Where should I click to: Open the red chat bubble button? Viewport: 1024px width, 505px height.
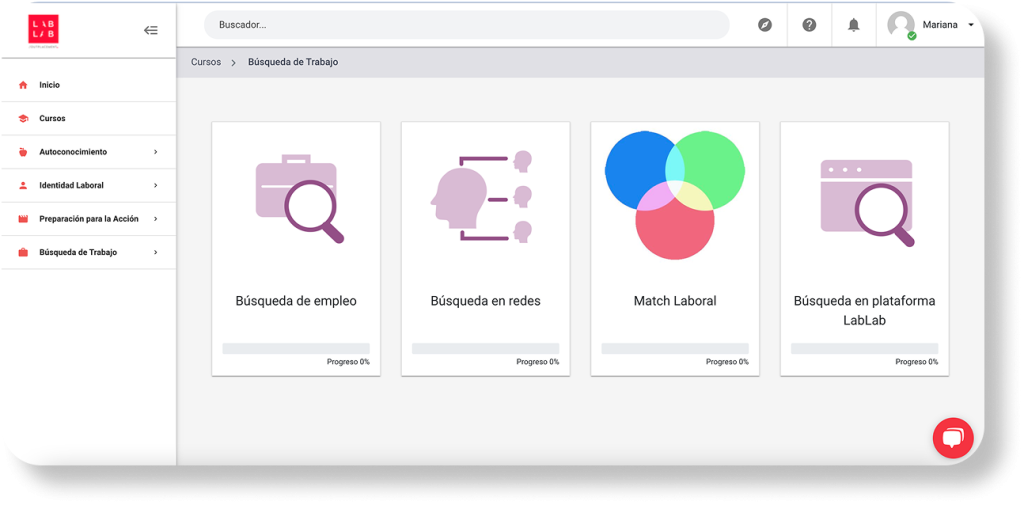click(952, 437)
